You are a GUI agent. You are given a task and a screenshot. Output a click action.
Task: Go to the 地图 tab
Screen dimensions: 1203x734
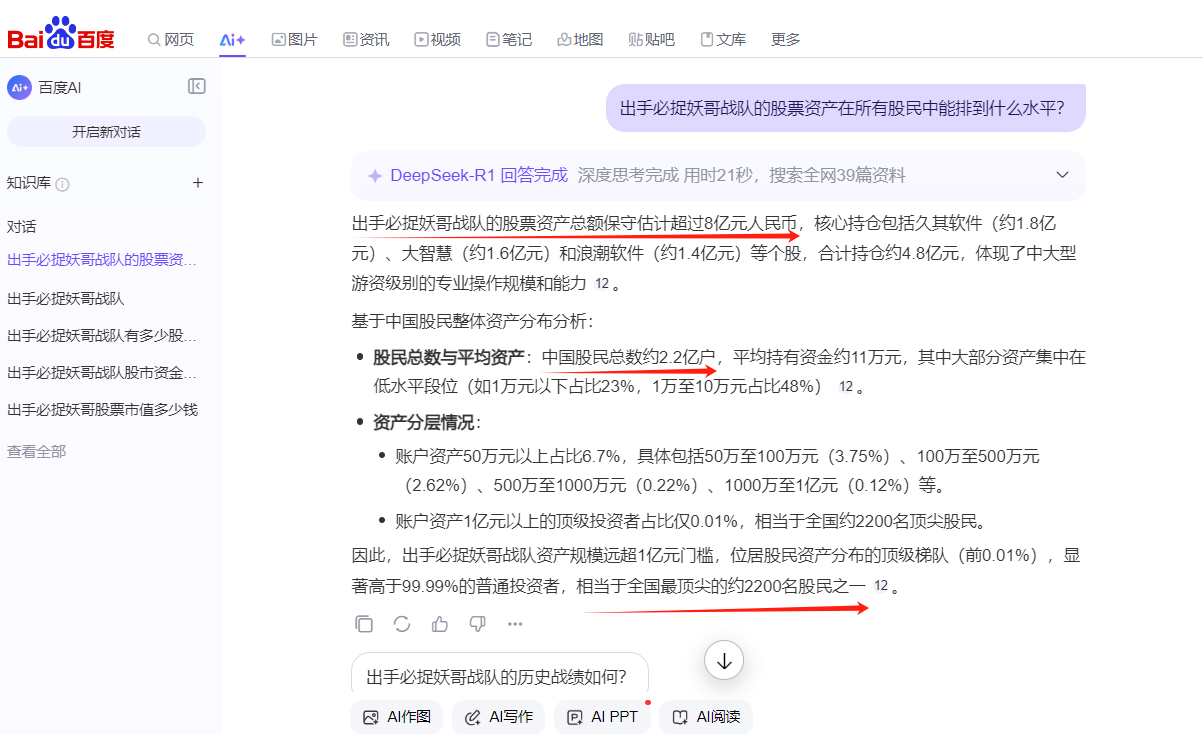point(580,39)
